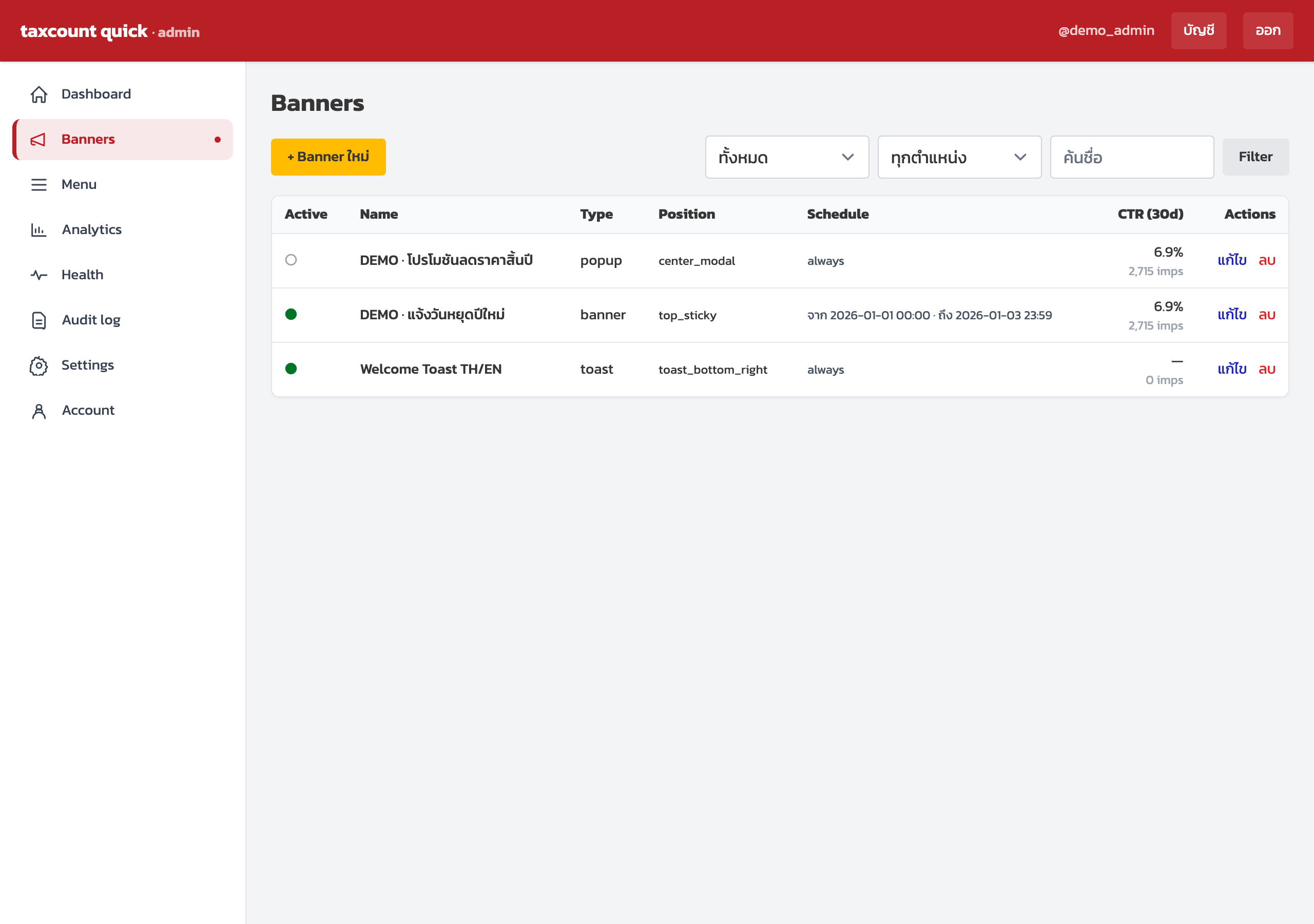
Task: Click the บัญชี button in header
Action: [x=1199, y=30]
